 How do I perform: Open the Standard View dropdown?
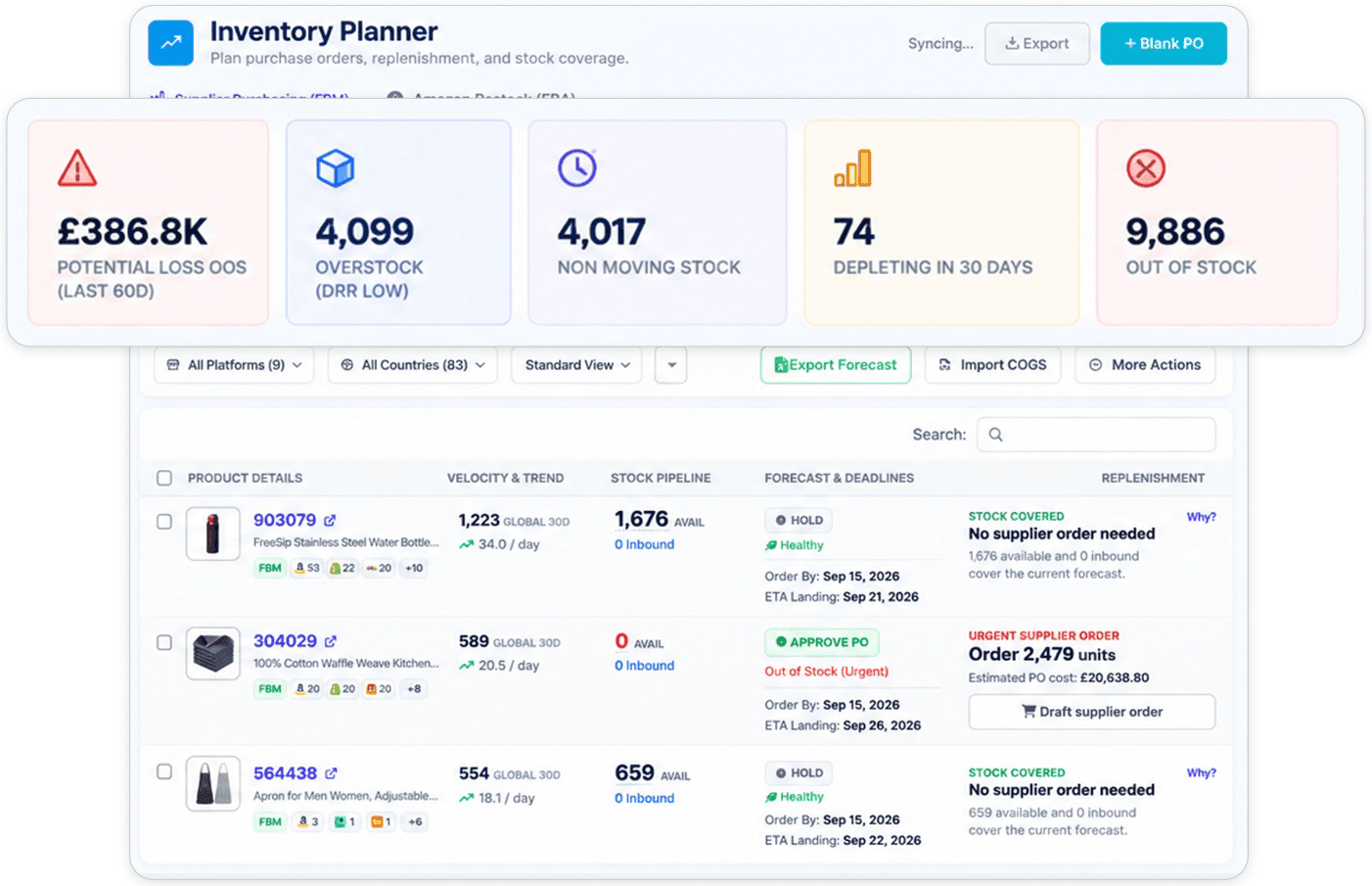(x=577, y=365)
